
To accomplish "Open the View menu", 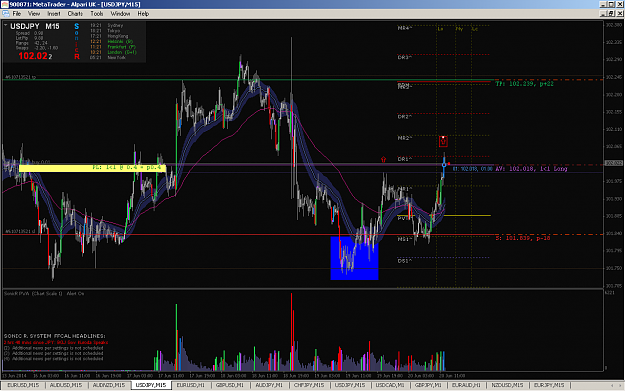I will 34,14.
